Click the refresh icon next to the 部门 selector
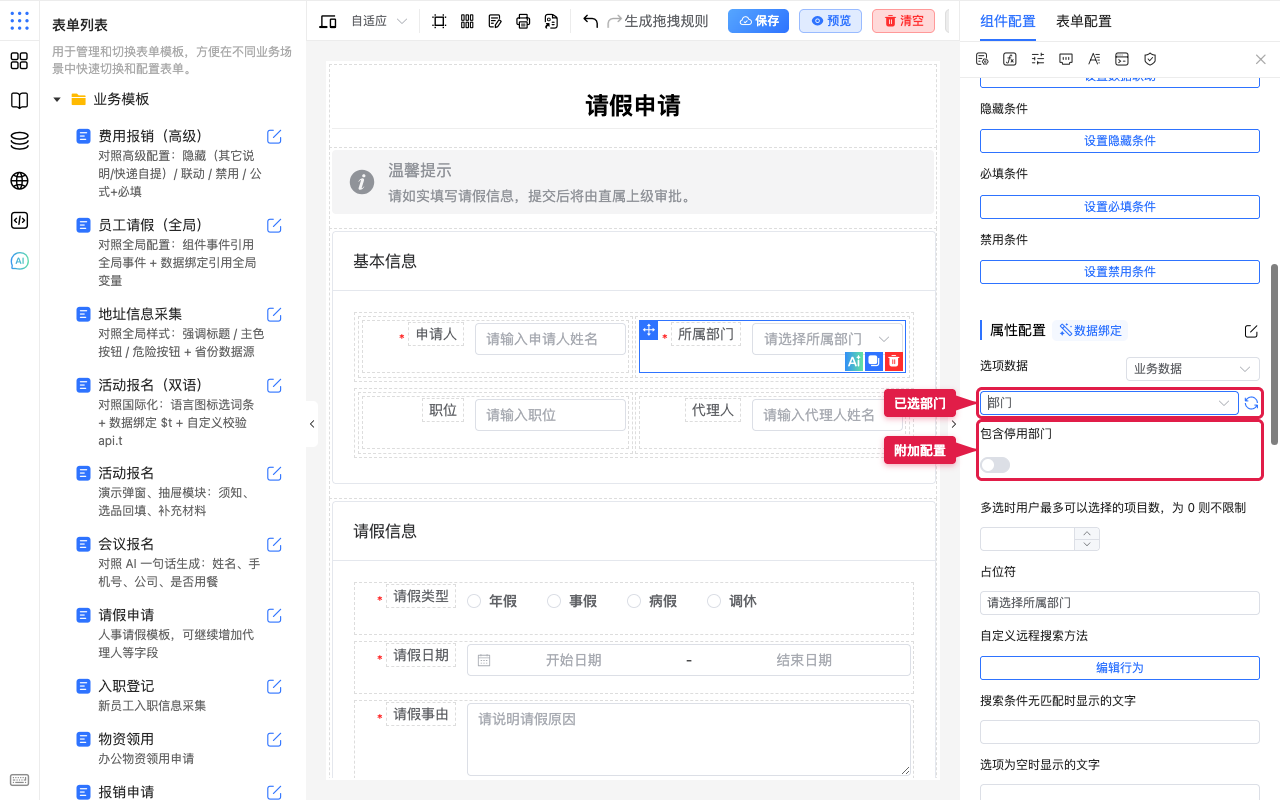This screenshot has height=800, width=1280. 1251,403
